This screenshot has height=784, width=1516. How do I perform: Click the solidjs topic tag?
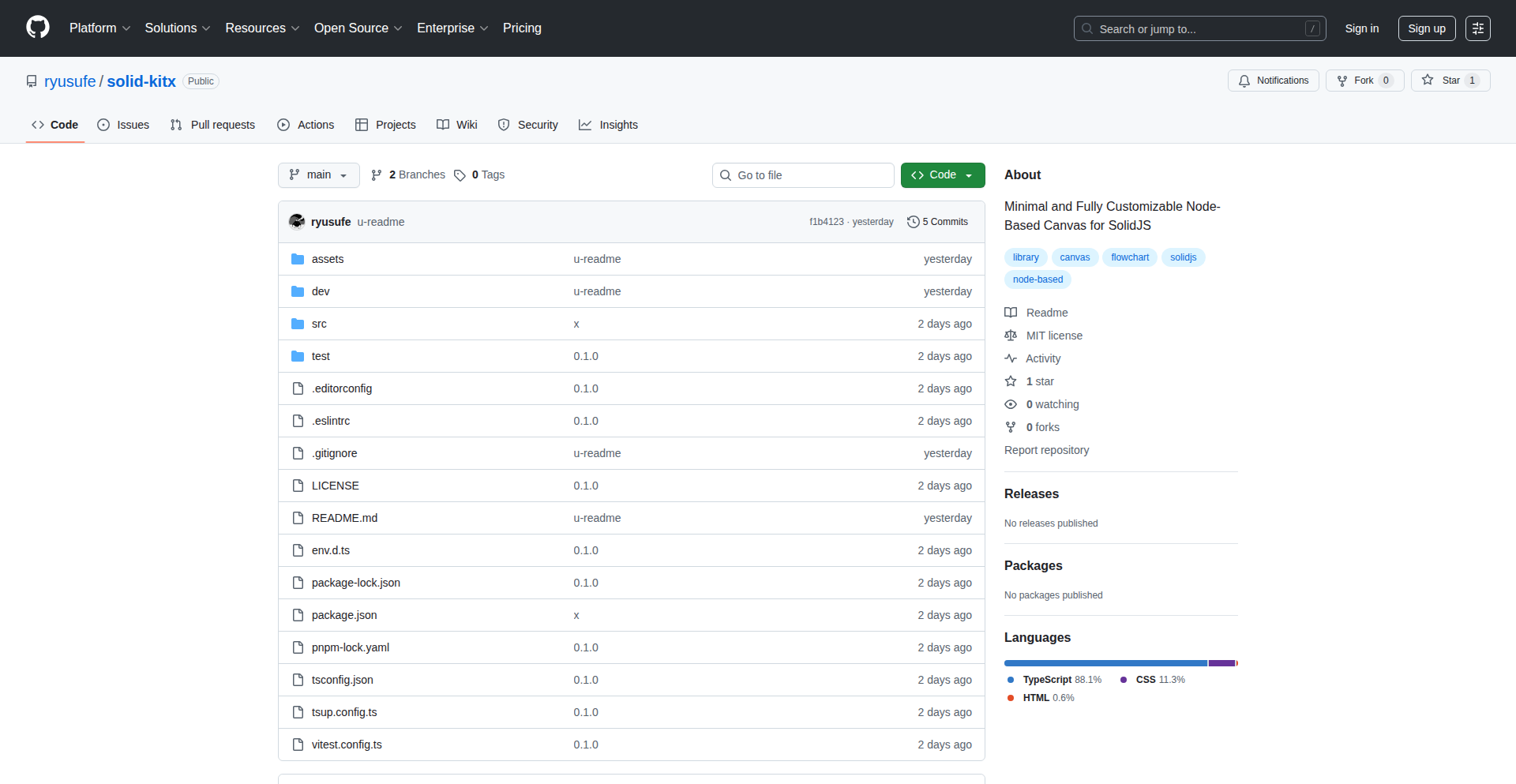tap(1182, 257)
